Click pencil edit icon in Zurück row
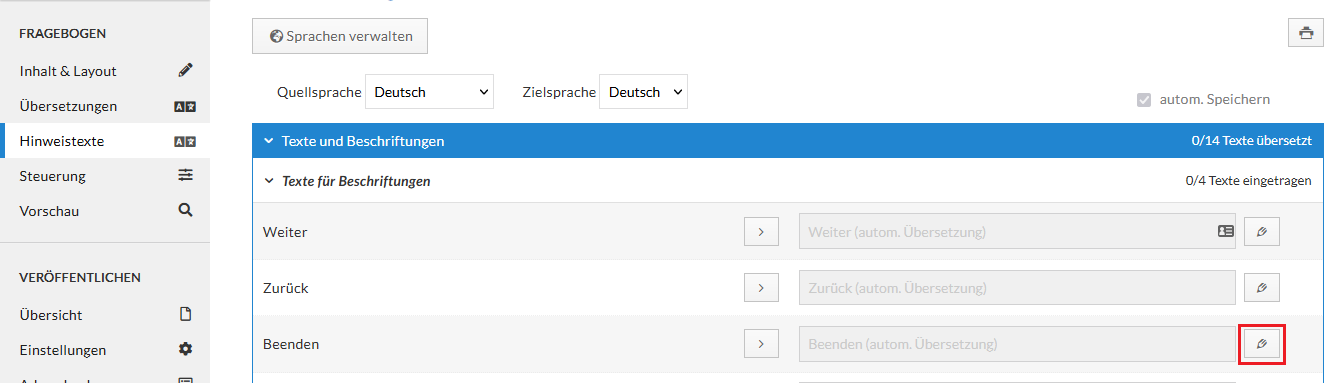Screen dimensions: 1327x383 tap(1262, 288)
